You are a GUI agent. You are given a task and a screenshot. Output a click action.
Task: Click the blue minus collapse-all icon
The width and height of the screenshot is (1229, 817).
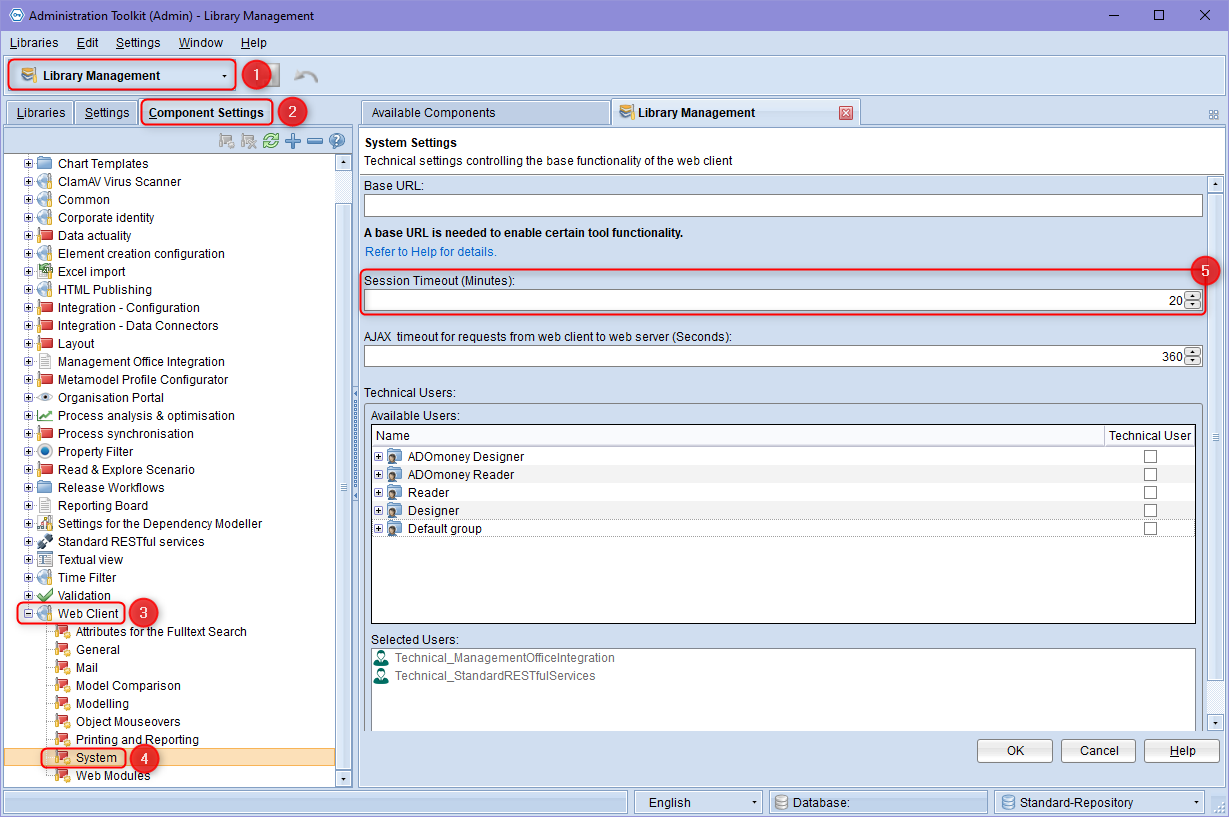click(x=315, y=141)
